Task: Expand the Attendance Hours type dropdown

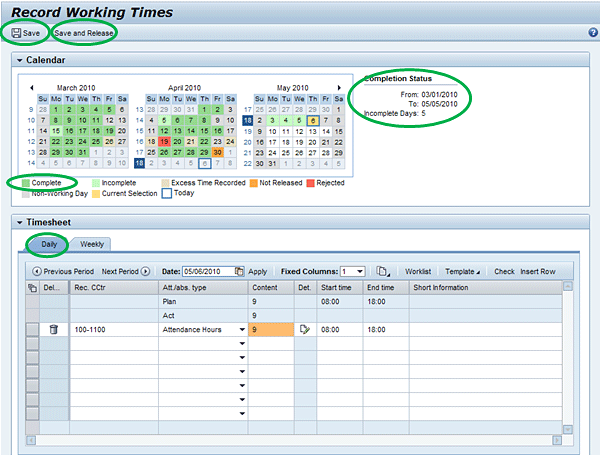Action: click(242, 329)
